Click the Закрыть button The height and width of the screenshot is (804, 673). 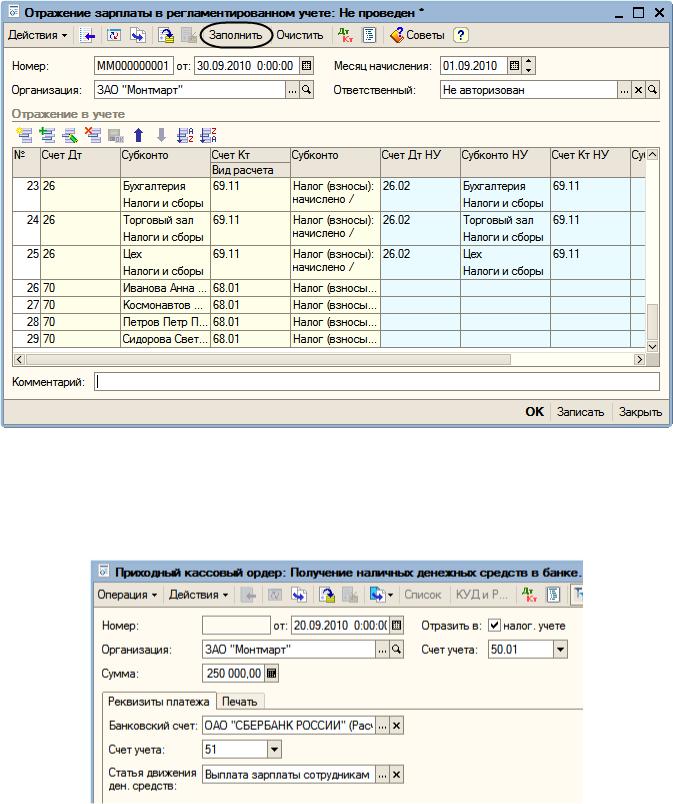point(640,412)
